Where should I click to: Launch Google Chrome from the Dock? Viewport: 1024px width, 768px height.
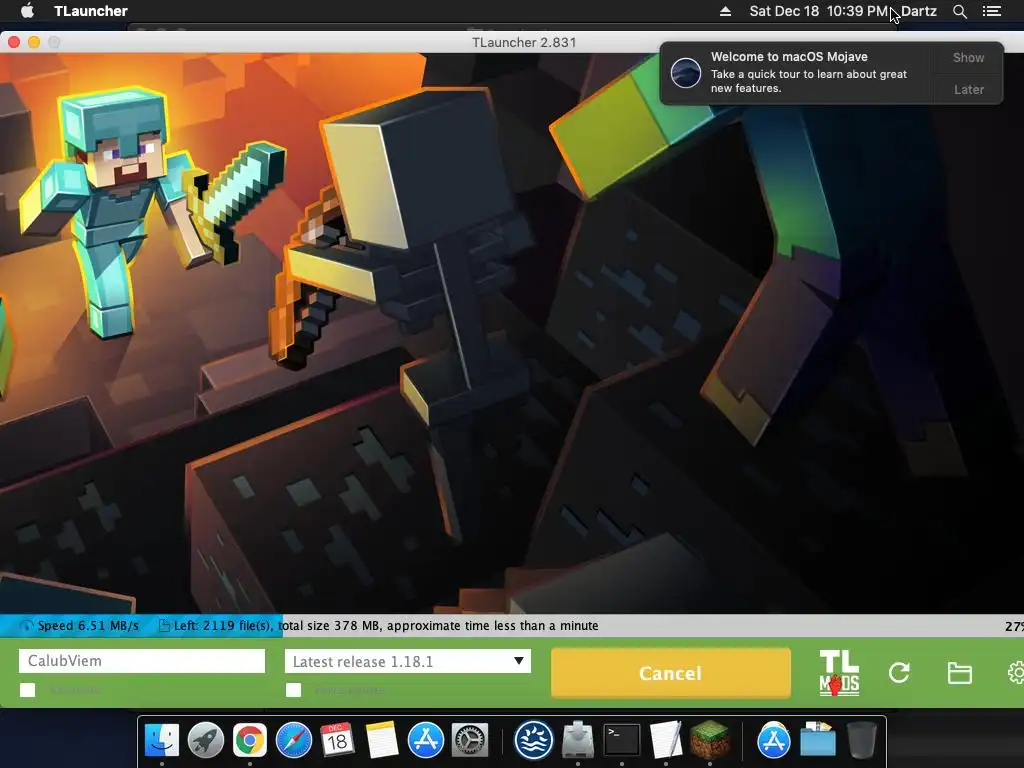click(249, 741)
